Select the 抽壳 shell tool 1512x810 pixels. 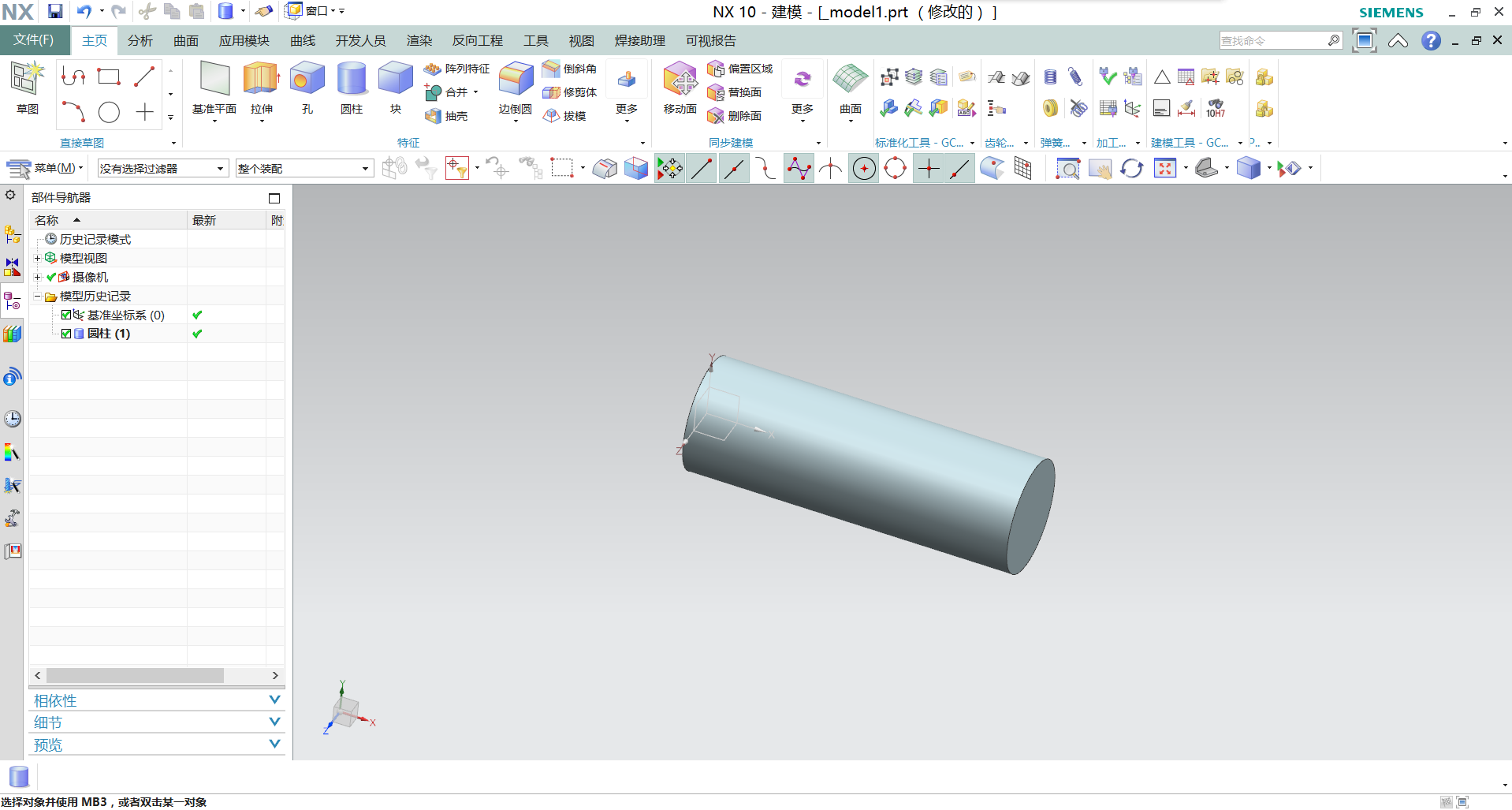[446, 116]
